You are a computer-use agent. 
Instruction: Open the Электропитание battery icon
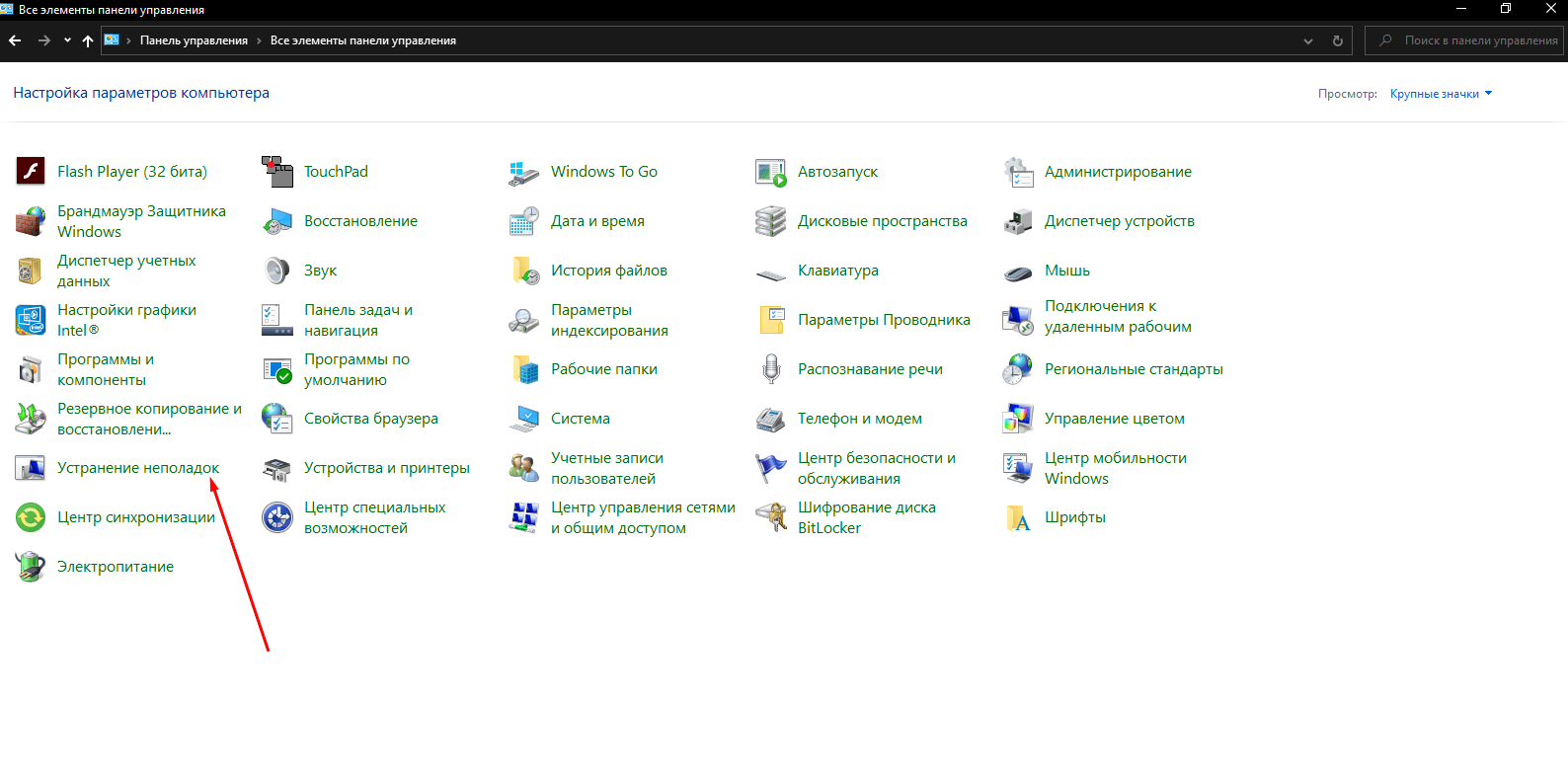pyautogui.click(x=31, y=567)
